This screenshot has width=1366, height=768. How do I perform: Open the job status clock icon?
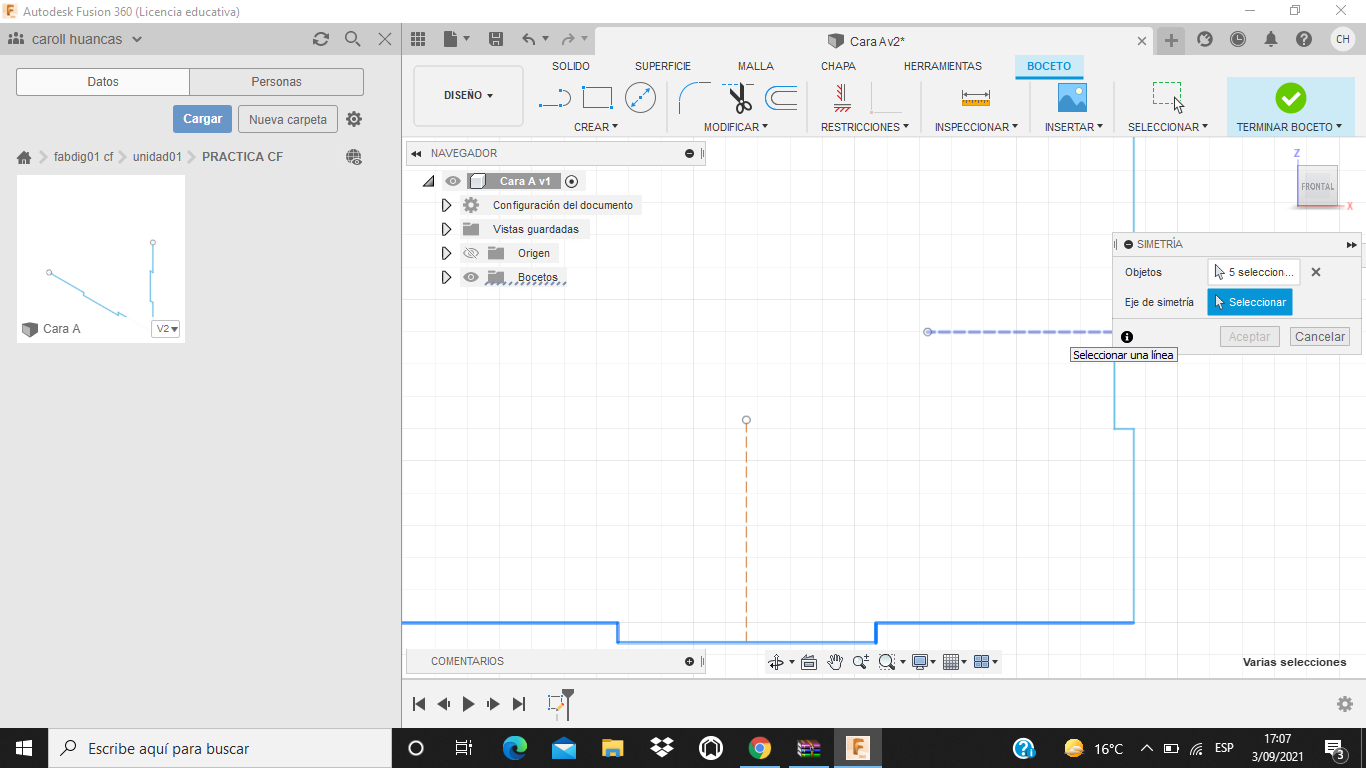(x=1238, y=39)
